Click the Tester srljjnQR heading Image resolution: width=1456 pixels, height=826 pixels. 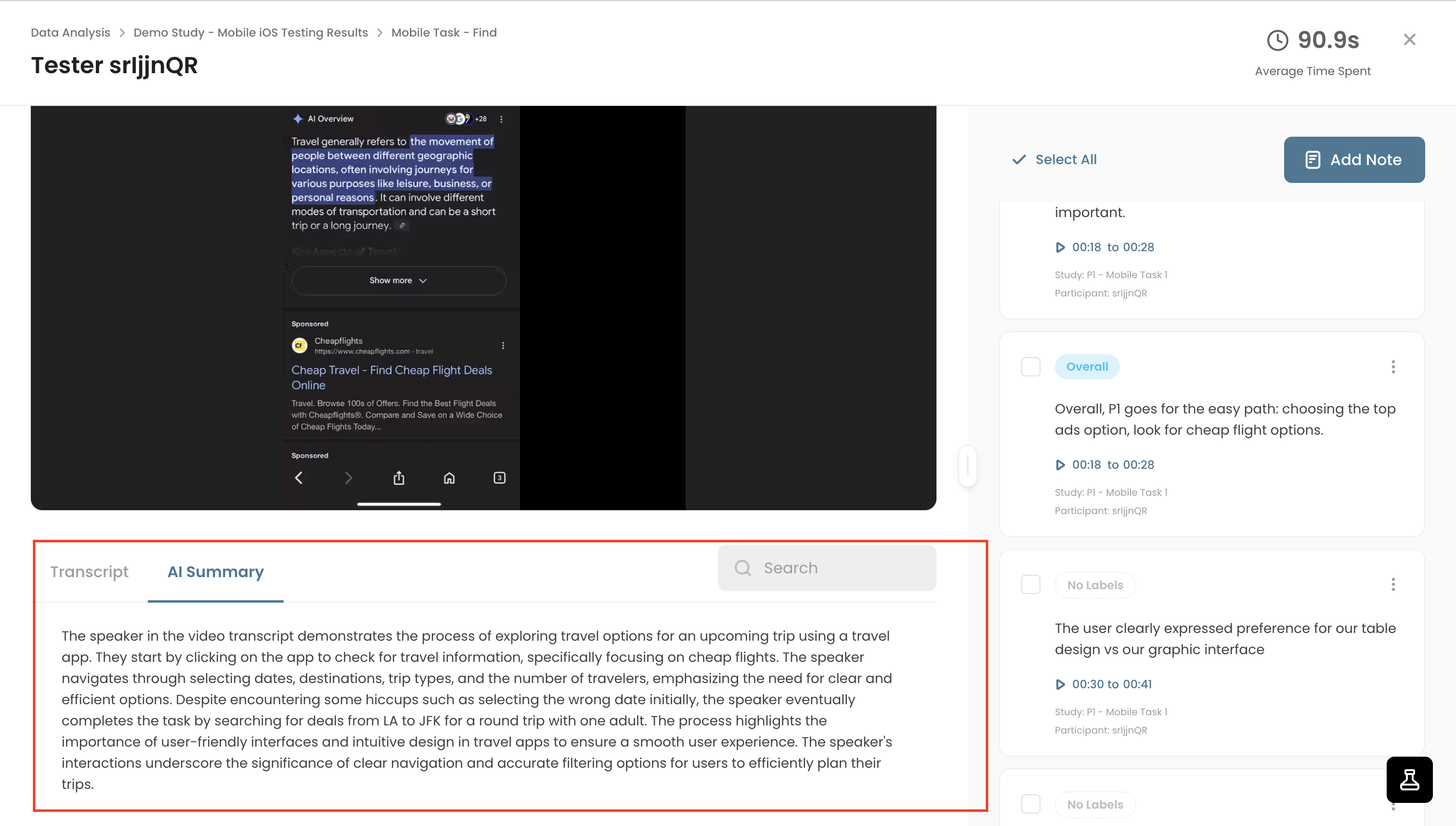pos(114,65)
